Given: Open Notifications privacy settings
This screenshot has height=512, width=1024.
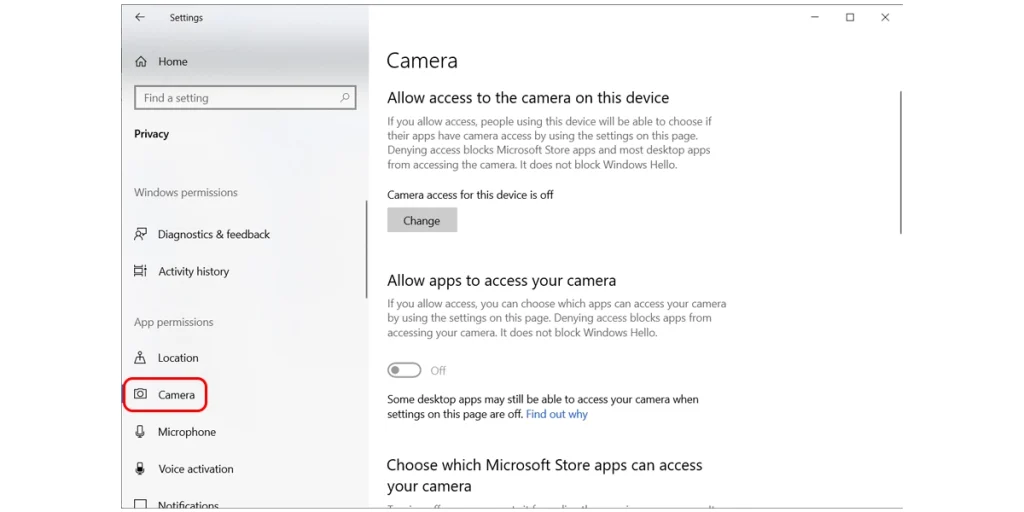Looking at the screenshot, I should (x=188, y=504).
